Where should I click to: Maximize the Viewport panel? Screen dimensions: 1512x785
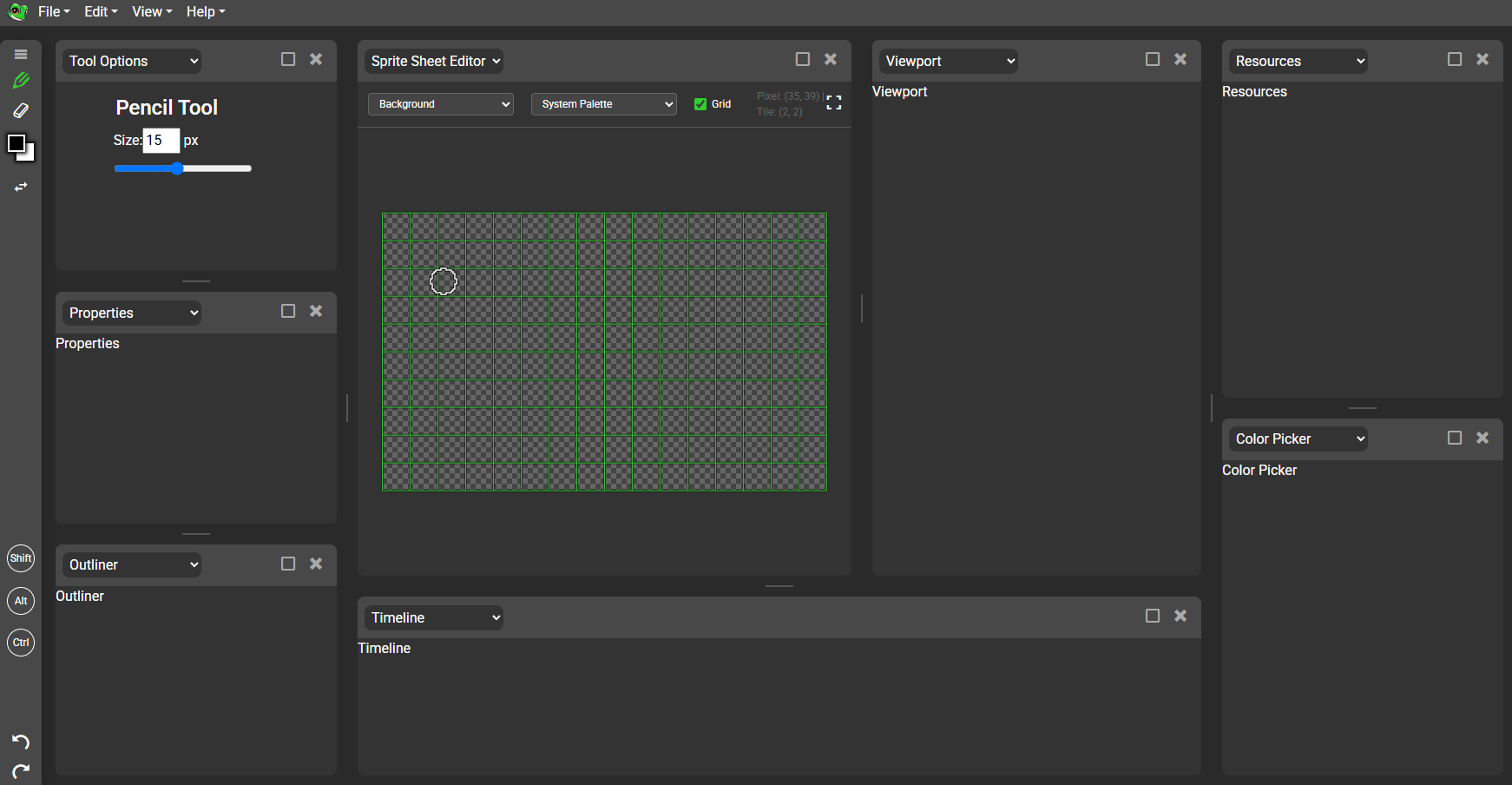coord(1152,59)
